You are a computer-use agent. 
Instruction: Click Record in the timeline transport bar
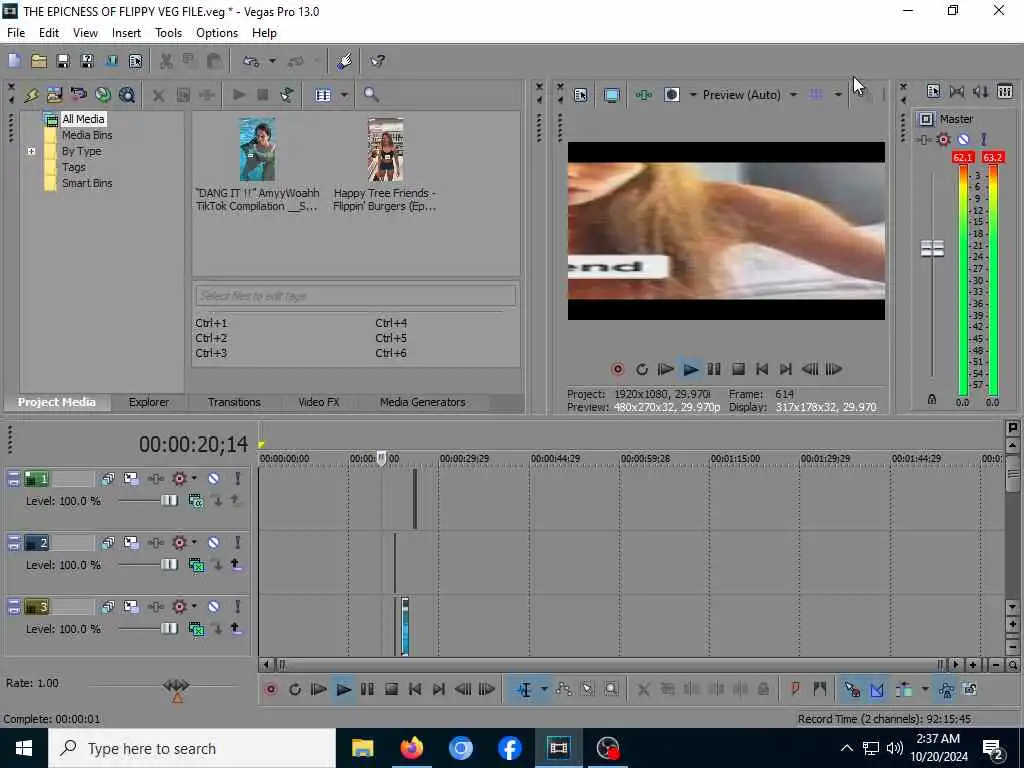point(271,689)
